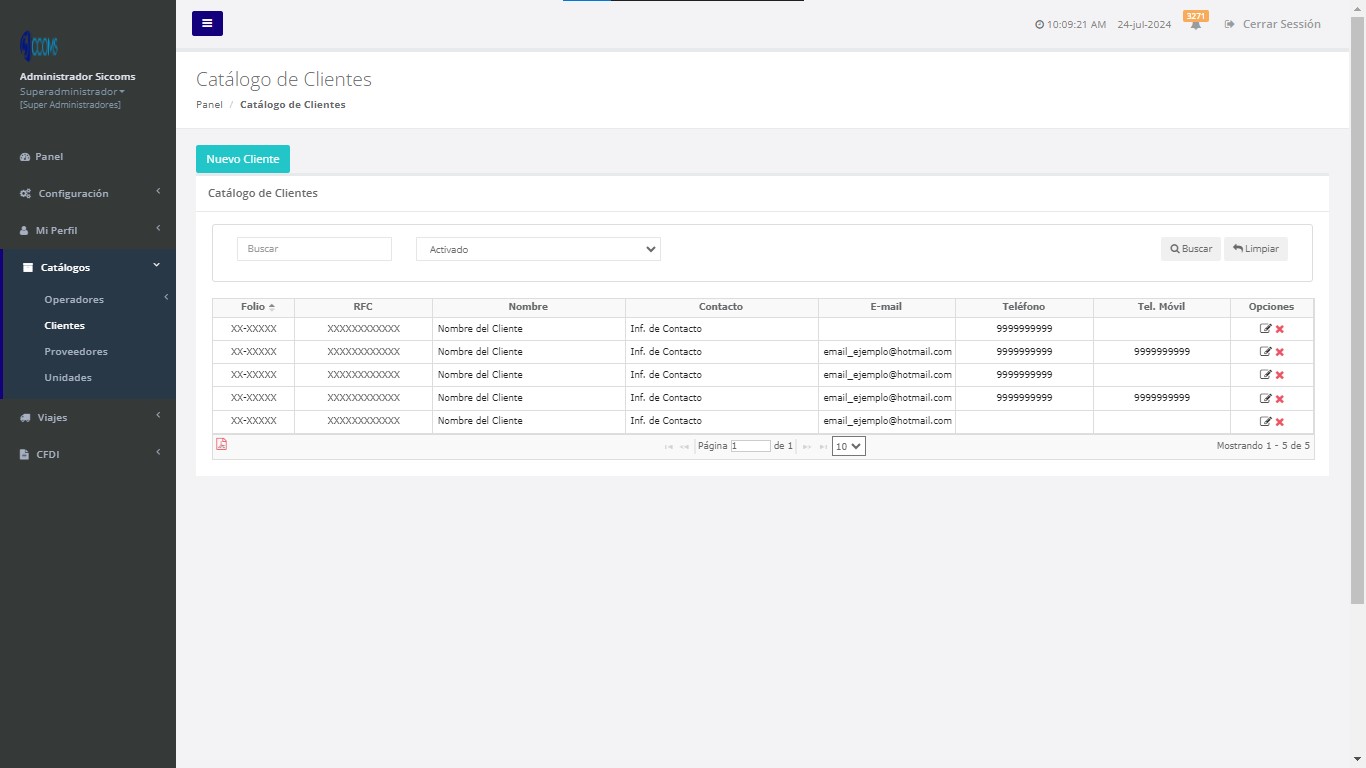Image resolution: width=1366 pixels, height=768 pixels.
Task: Expand the Configuración sidebar menu
Action: 88,193
